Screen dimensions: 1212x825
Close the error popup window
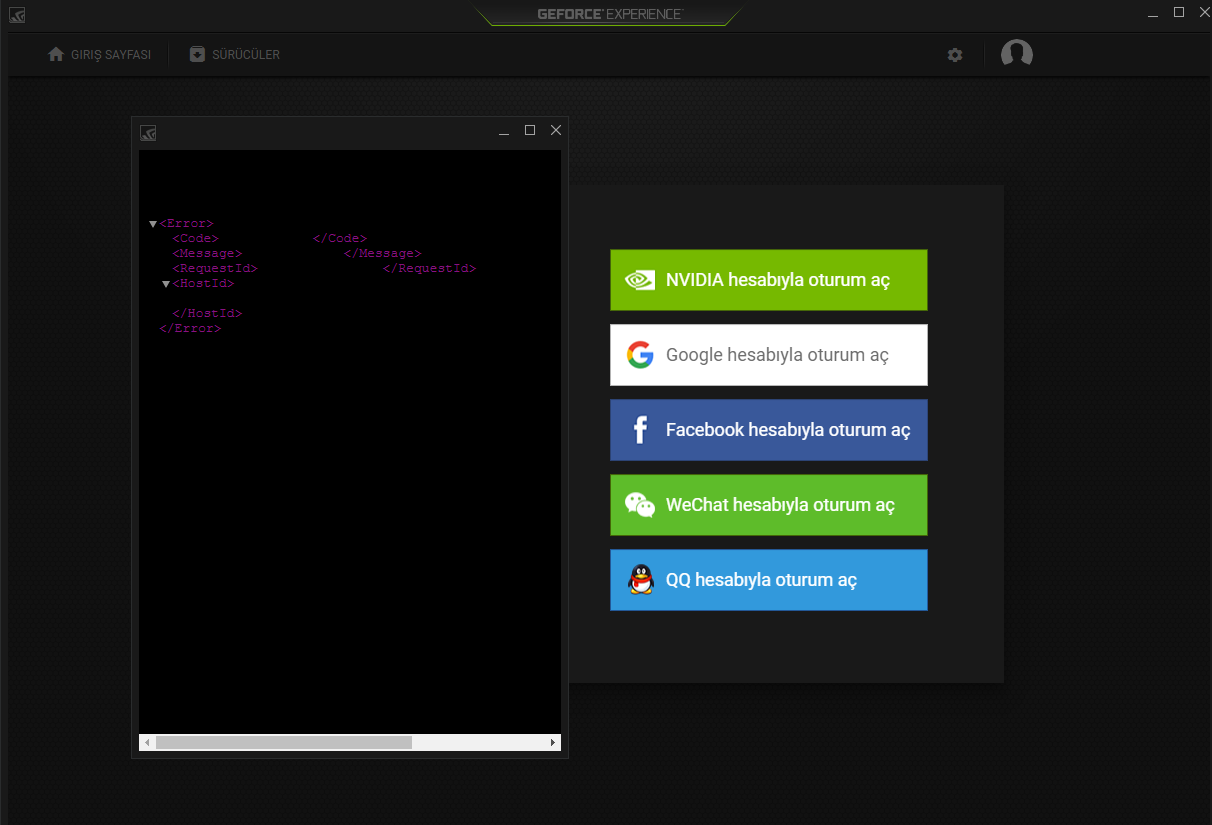pyautogui.click(x=556, y=130)
